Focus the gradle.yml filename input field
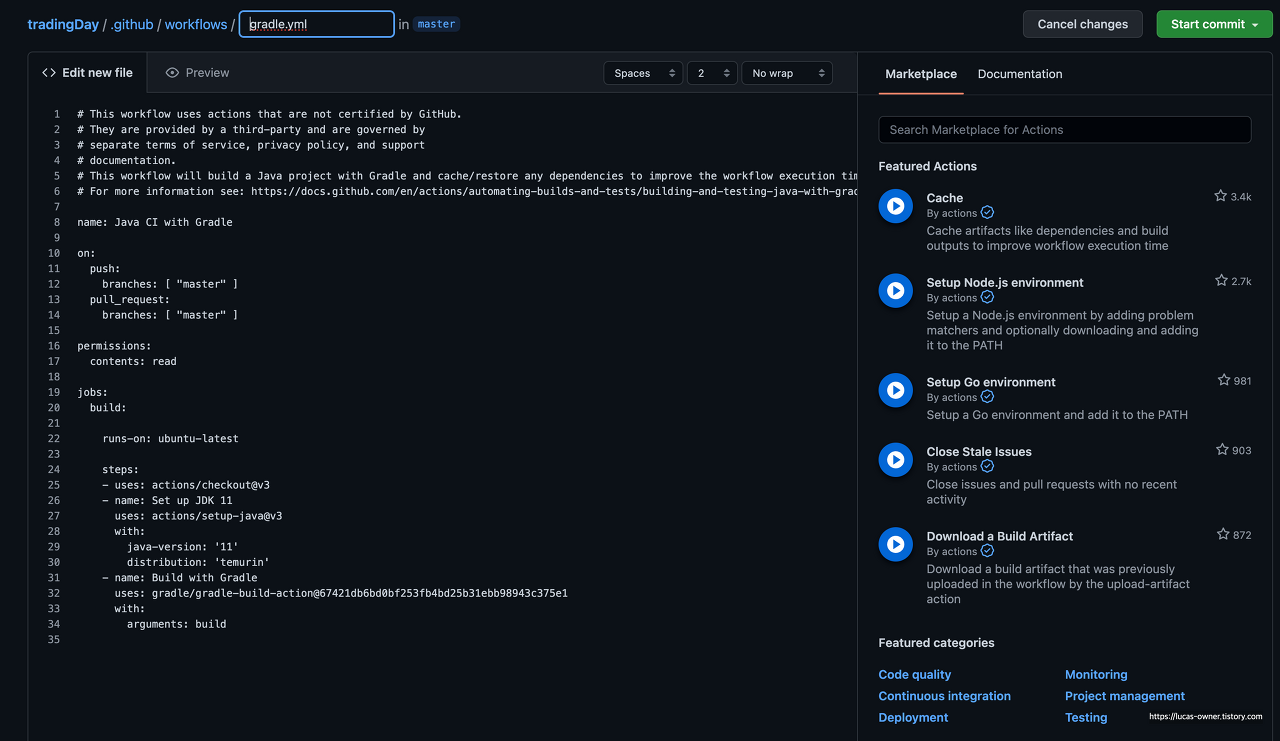The height and width of the screenshot is (741, 1280). [317, 24]
